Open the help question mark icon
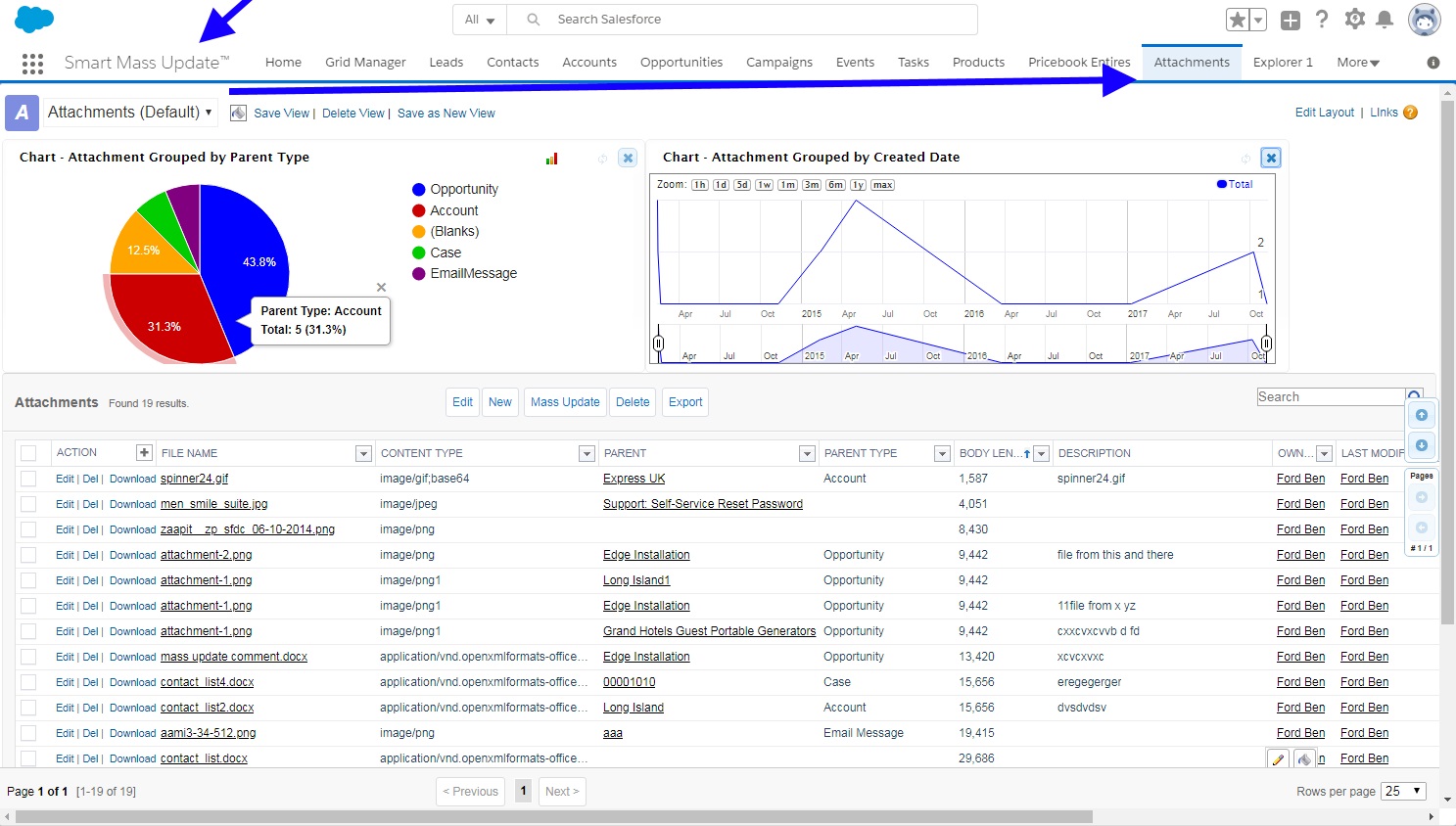The image size is (1456, 826). click(1322, 20)
